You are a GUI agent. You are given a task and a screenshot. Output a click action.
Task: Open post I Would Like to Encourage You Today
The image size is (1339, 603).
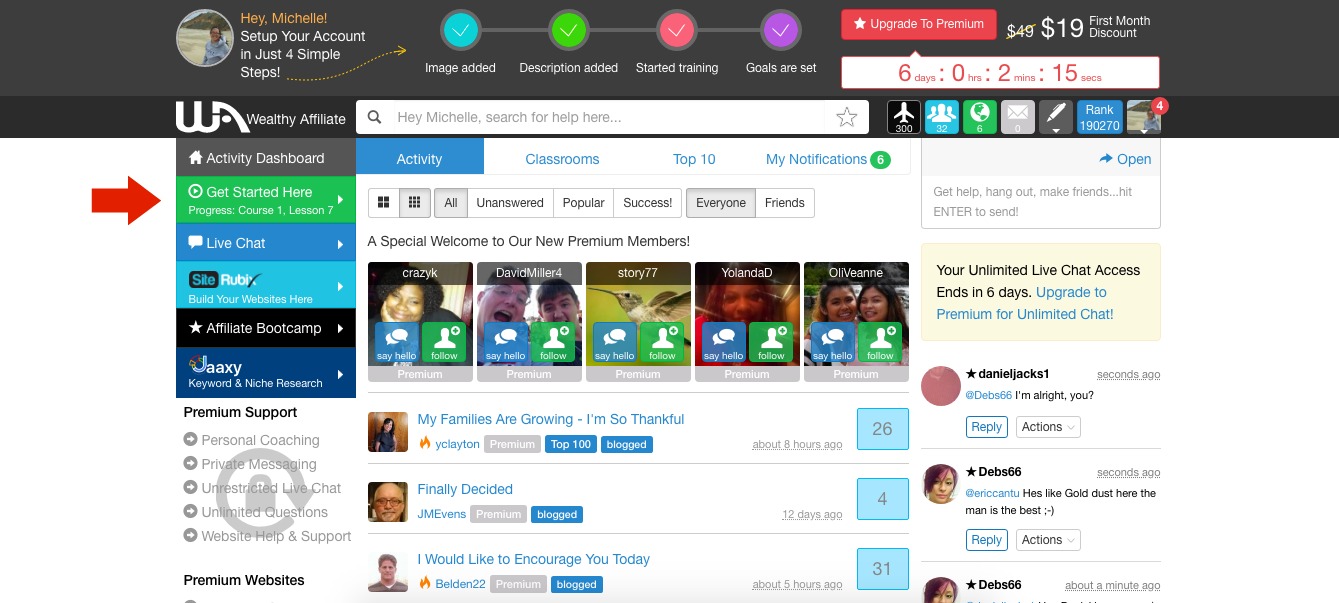533,559
